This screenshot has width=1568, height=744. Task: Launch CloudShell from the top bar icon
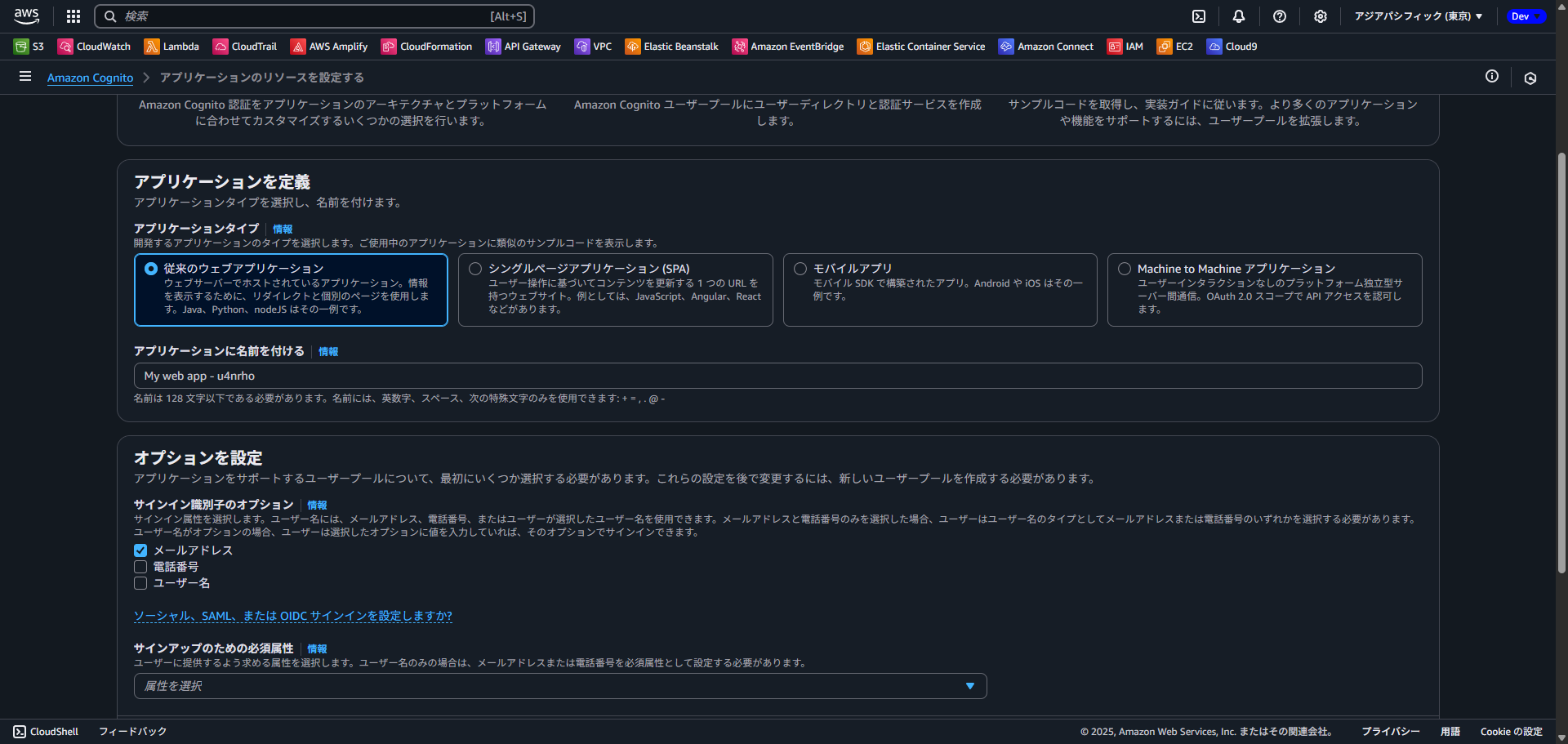(x=1199, y=16)
